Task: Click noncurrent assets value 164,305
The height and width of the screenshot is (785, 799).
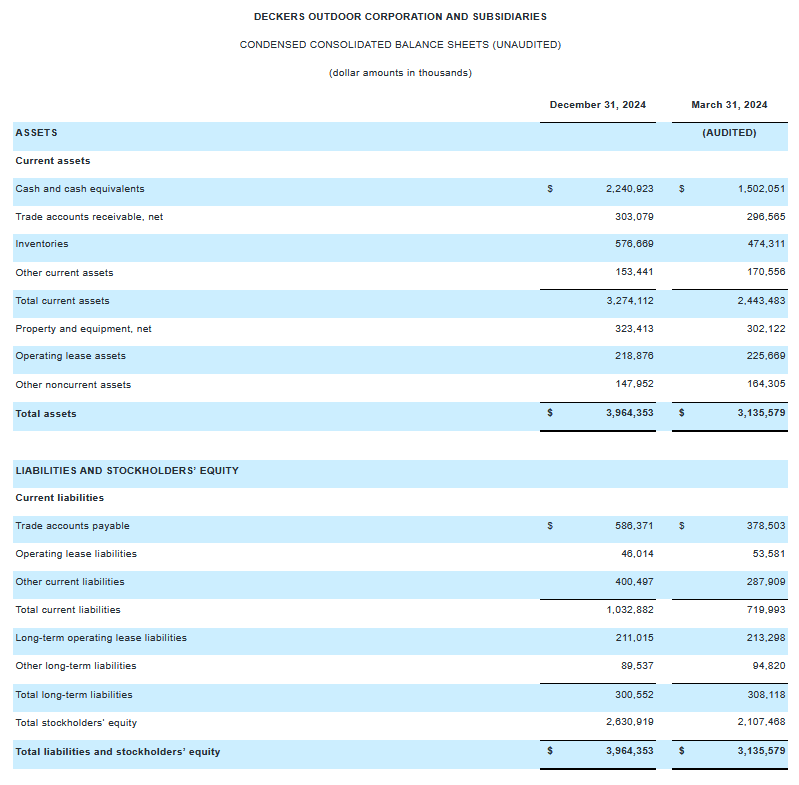Action: coord(766,384)
